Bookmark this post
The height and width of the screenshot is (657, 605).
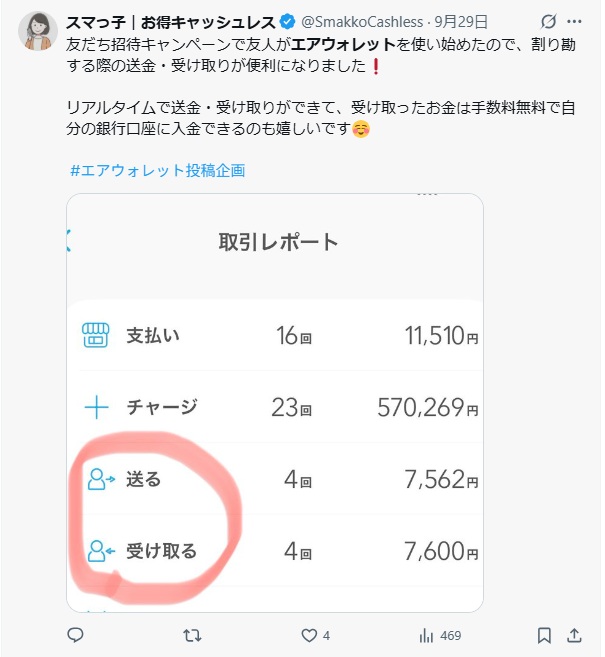pos(544,635)
